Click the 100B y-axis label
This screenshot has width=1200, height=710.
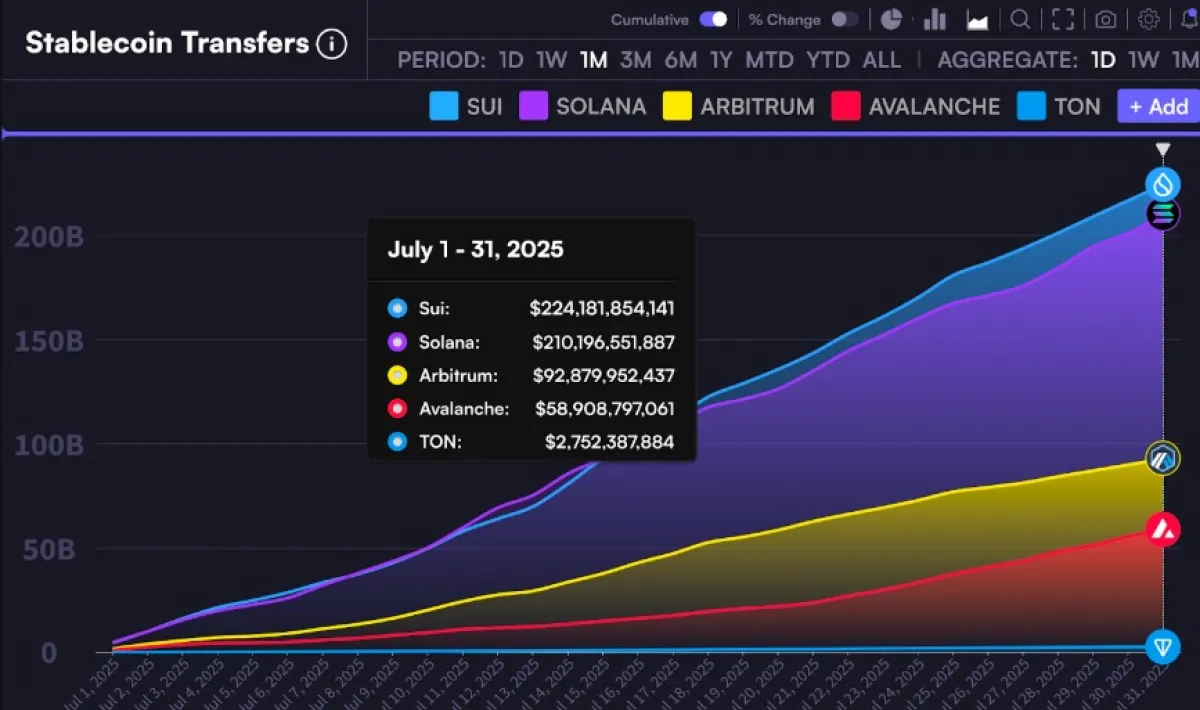click(x=48, y=444)
